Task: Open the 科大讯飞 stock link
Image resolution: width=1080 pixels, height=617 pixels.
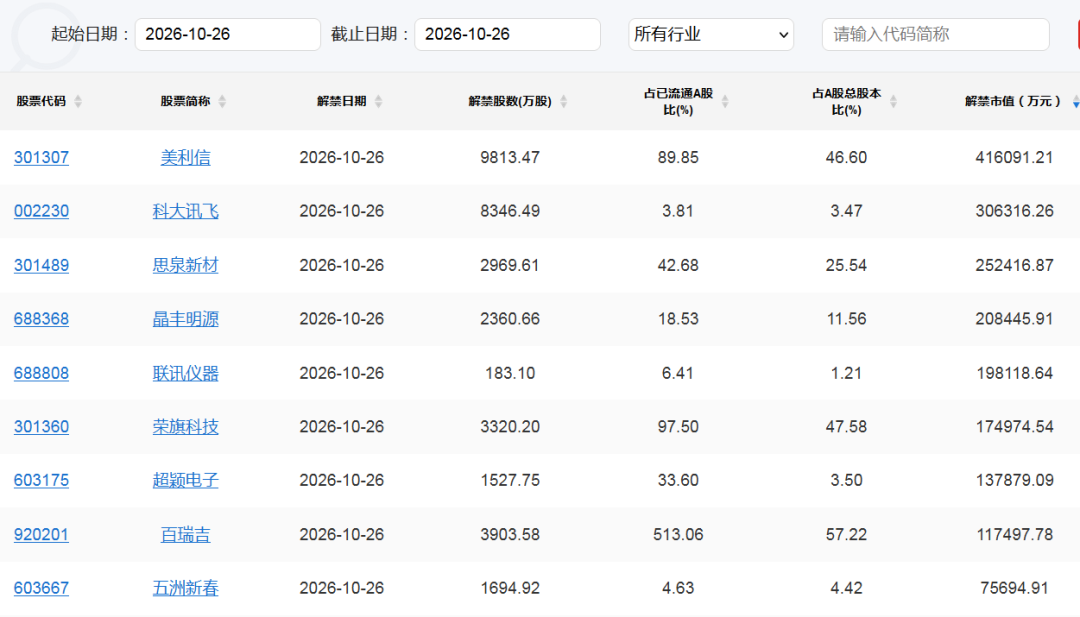Action: [x=185, y=211]
